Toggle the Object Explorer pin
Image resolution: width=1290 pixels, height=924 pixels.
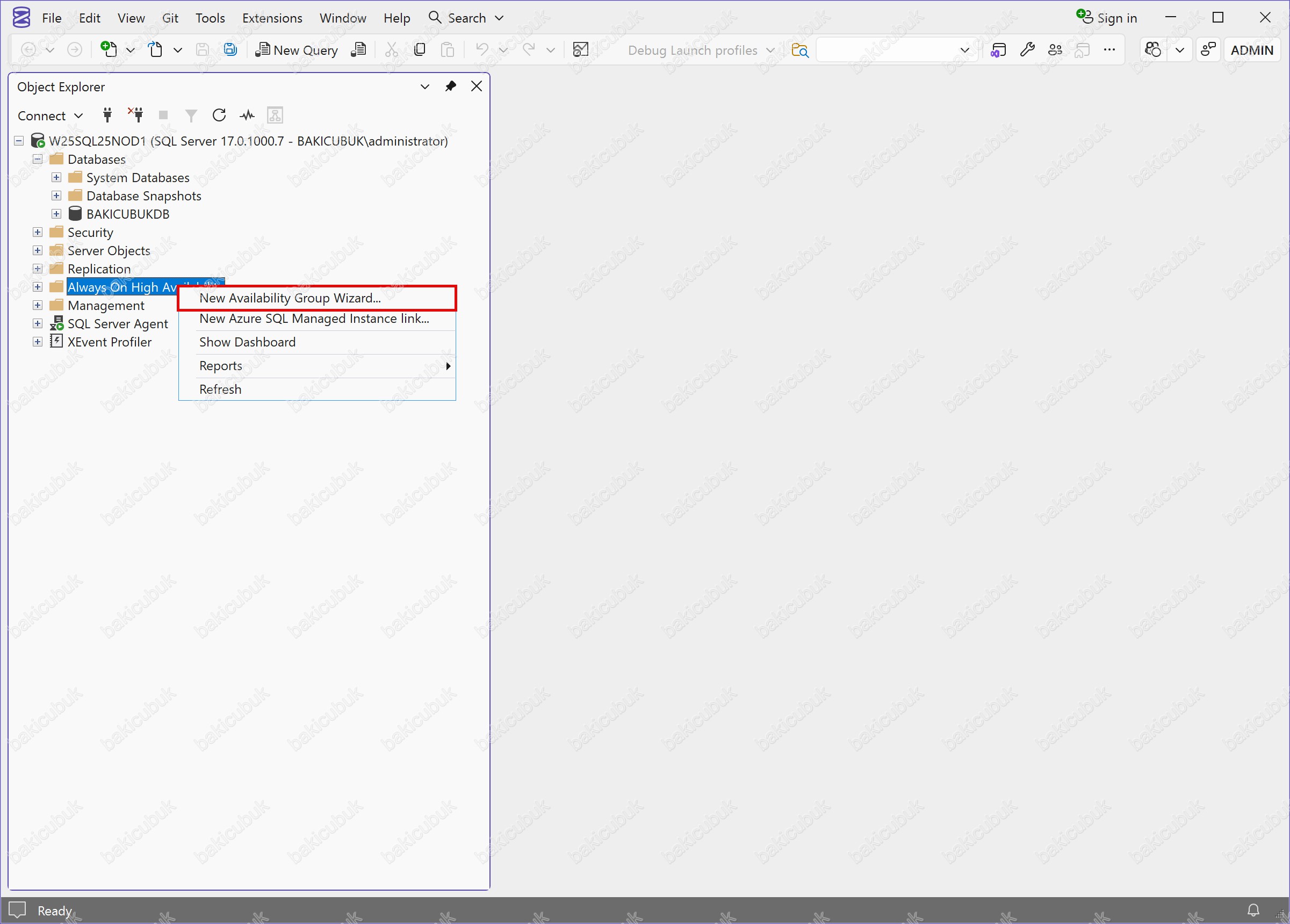tap(450, 86)
